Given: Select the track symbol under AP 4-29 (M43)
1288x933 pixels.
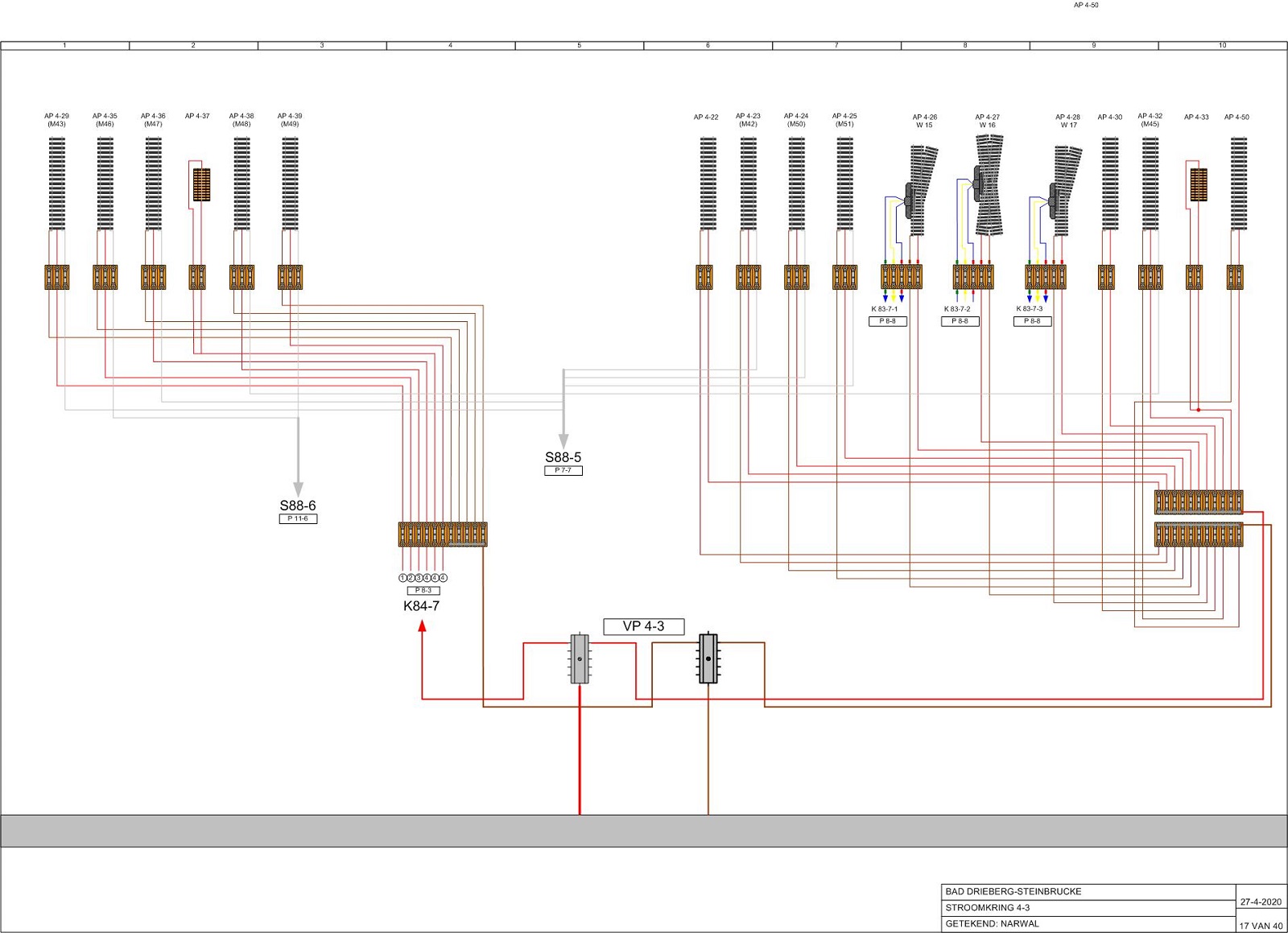Looking at the screenshot, I should [x=57, y=184].
